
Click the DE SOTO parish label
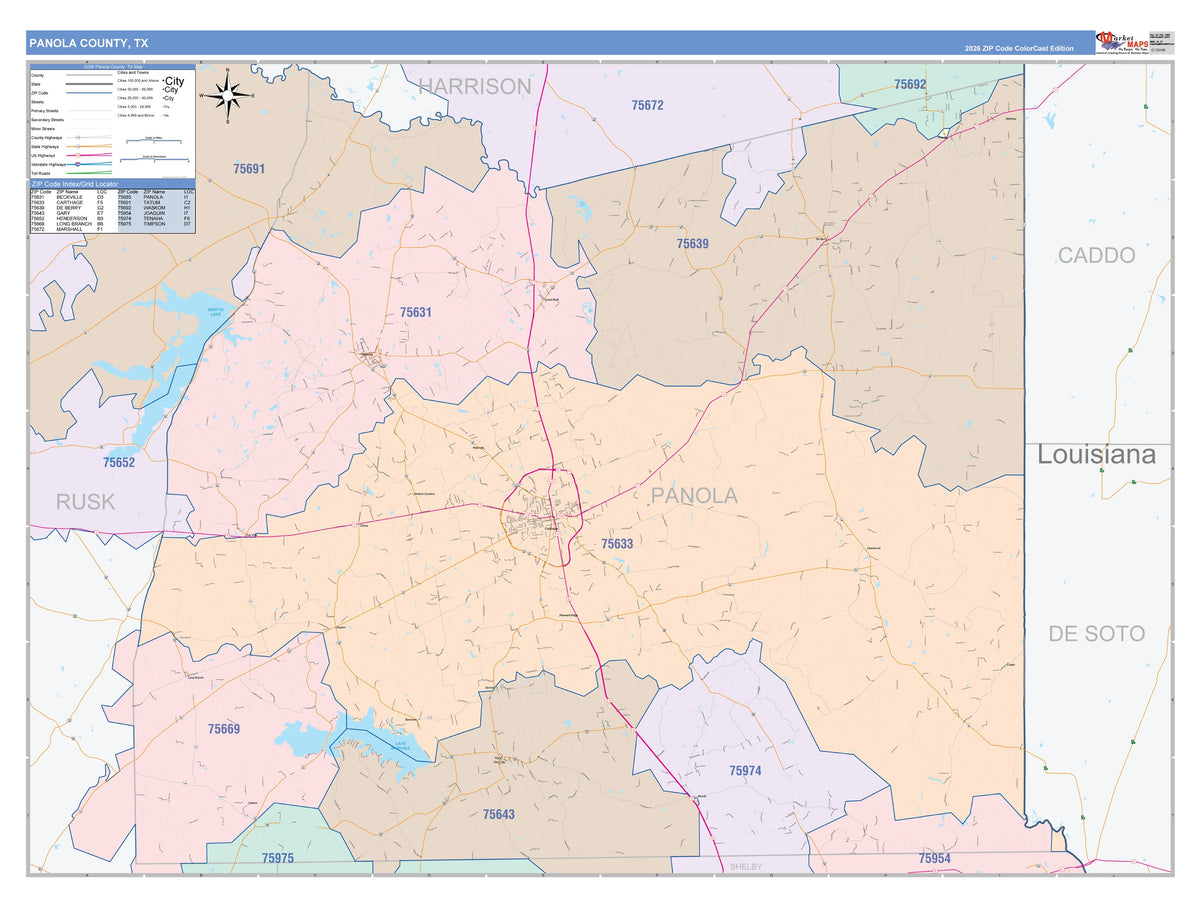1097,633
